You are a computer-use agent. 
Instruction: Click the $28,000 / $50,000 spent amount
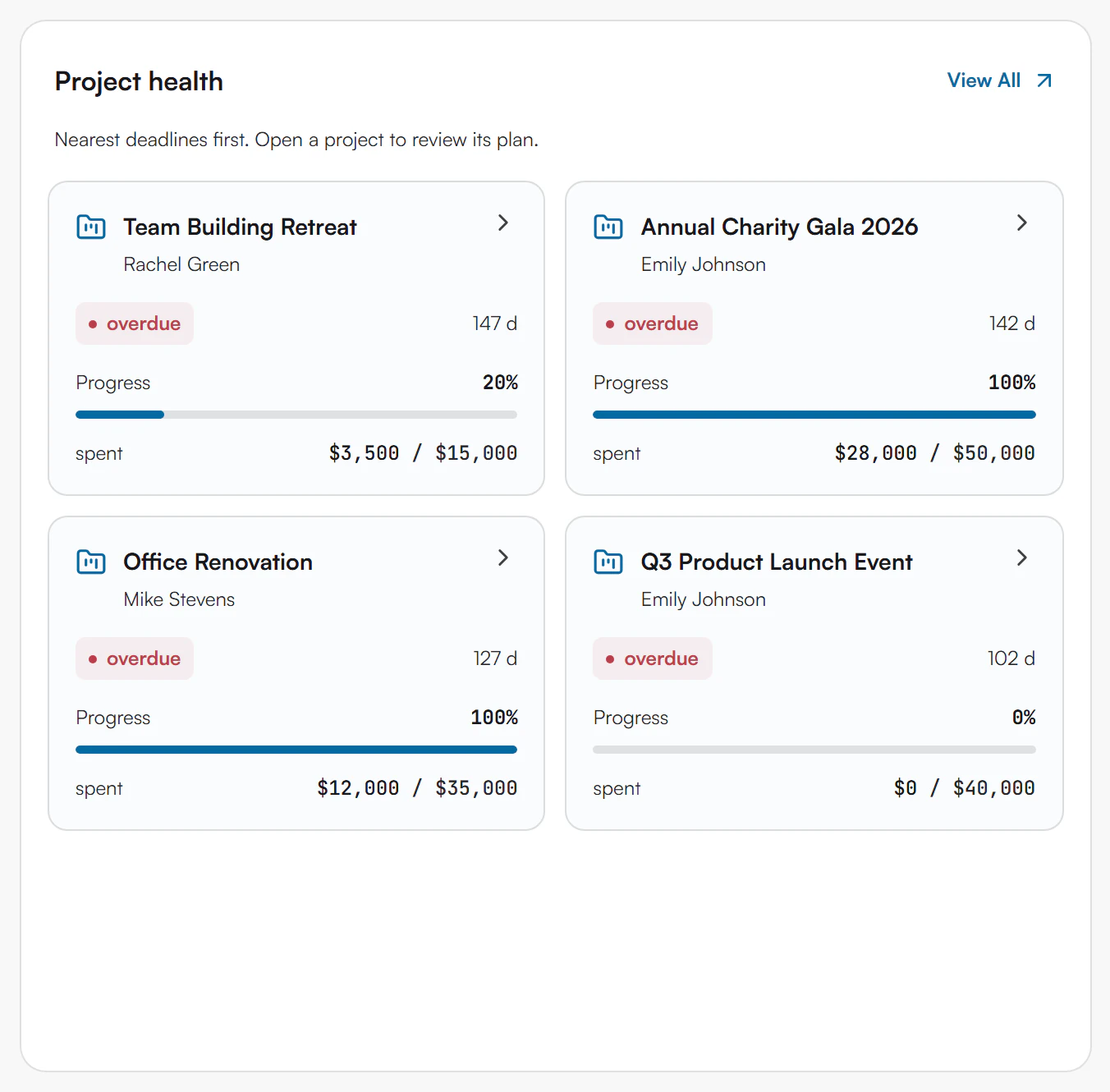935,453
